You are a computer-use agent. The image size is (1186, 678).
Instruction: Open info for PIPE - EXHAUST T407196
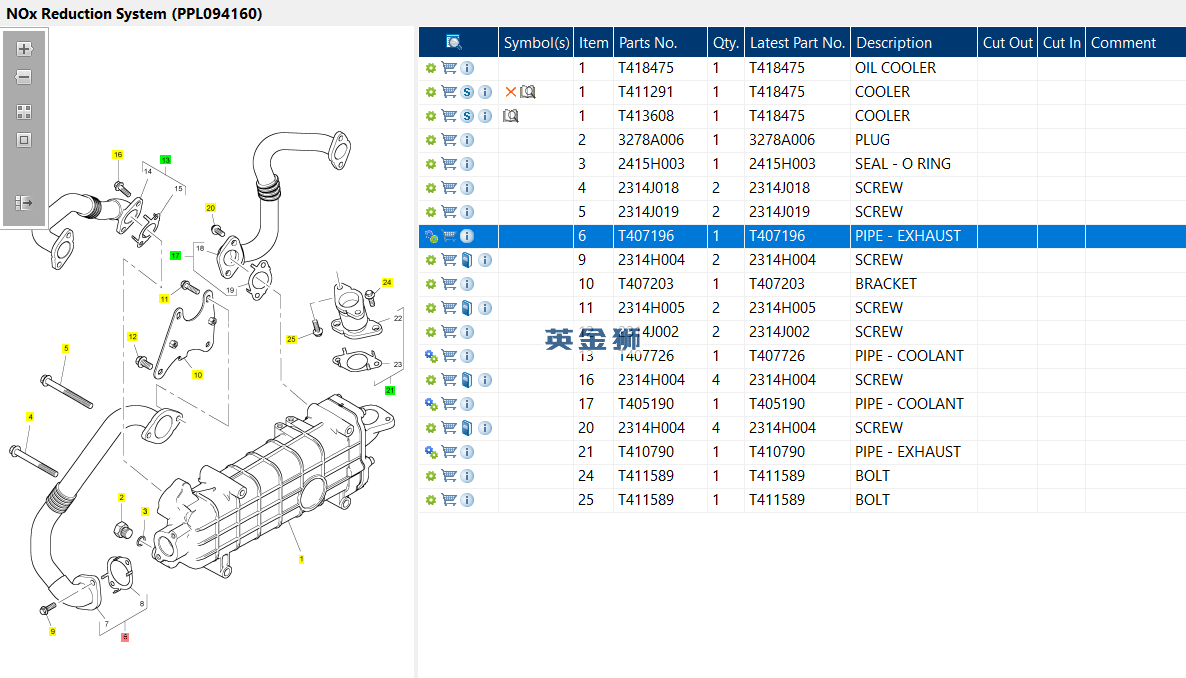tap(467, 236)
